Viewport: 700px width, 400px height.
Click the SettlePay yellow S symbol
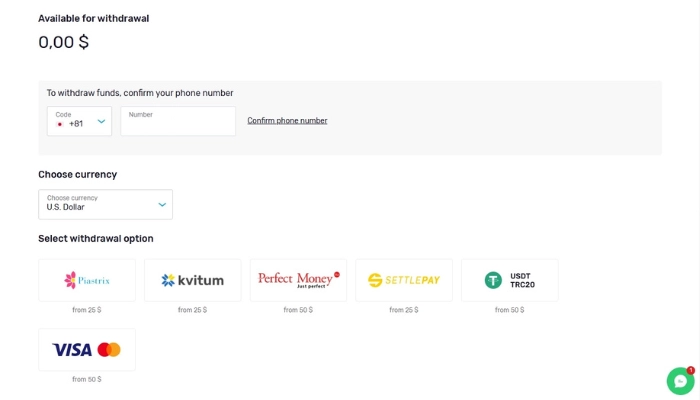tap(375, 280)
